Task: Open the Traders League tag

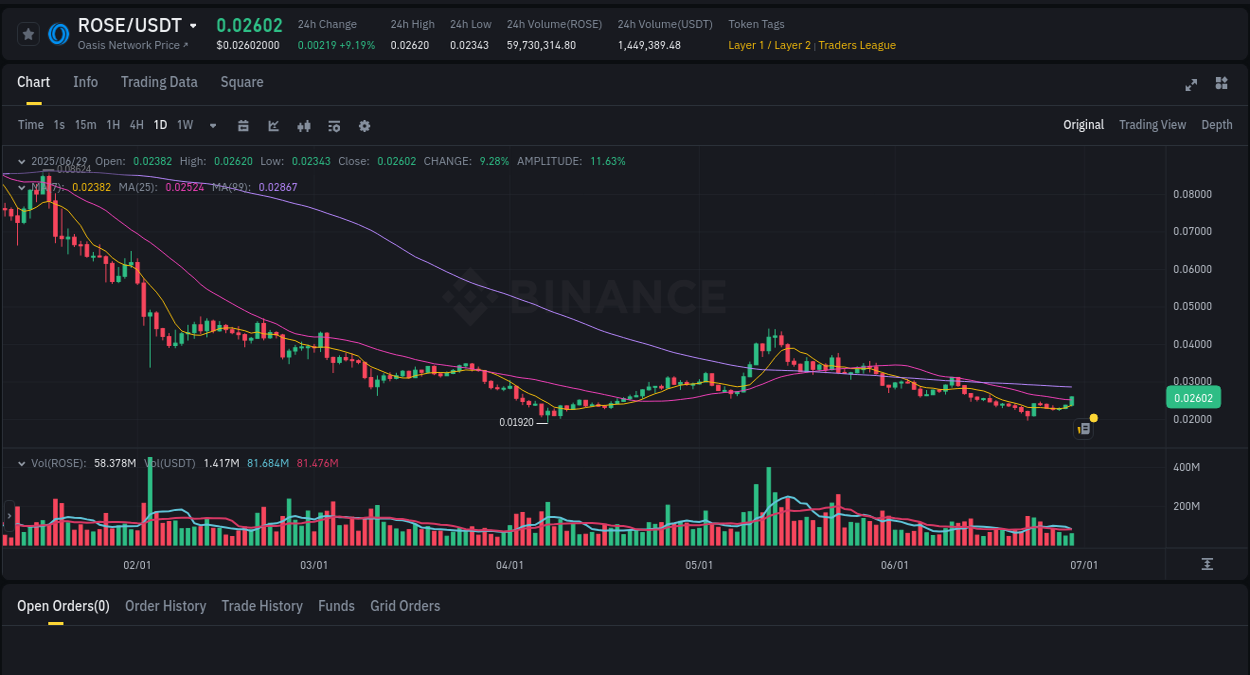Action: (x=857, y=45)
